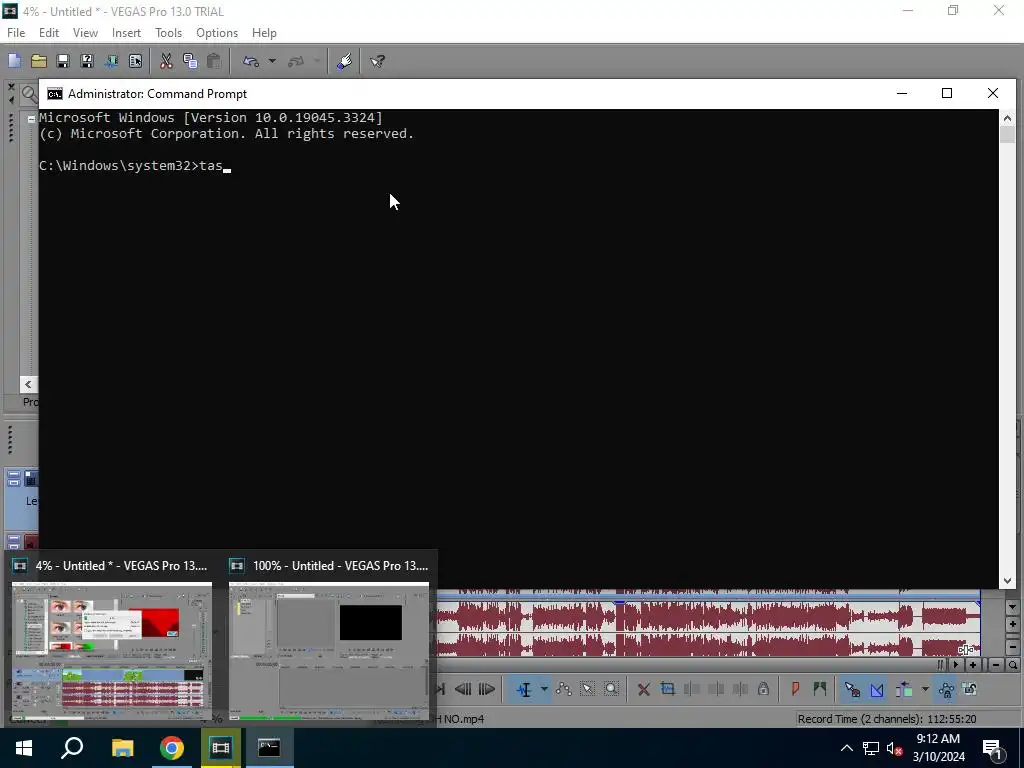Open the Windows Start menu
The height and width of the screenshot is (768, 1024).
pos(24,748)
